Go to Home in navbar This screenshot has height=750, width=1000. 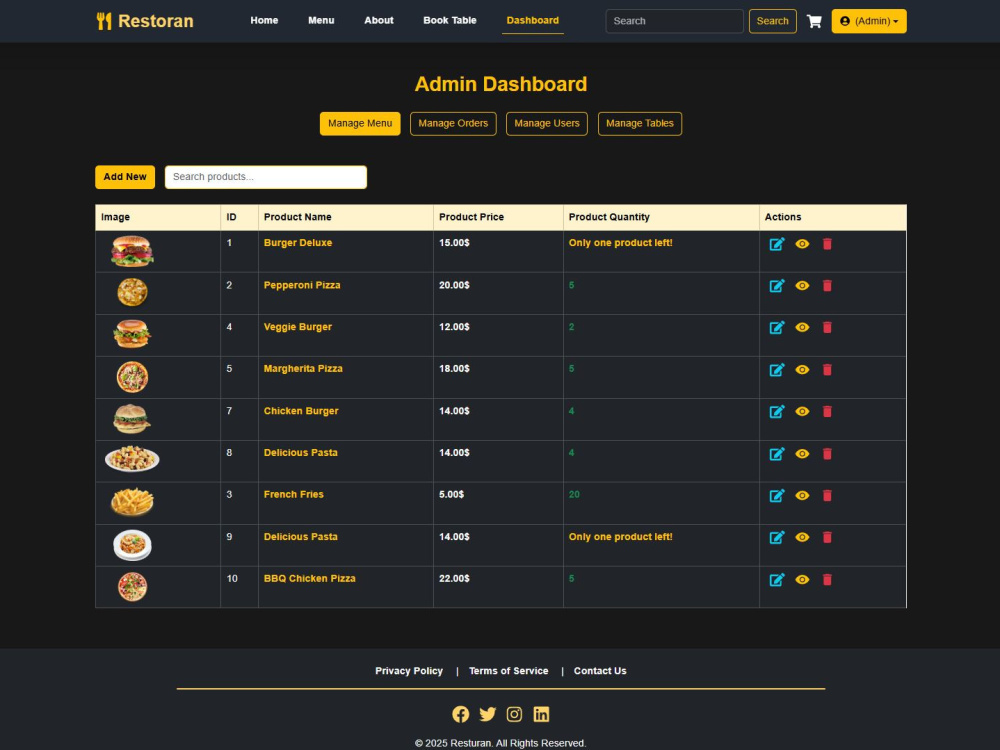point(264,20)
